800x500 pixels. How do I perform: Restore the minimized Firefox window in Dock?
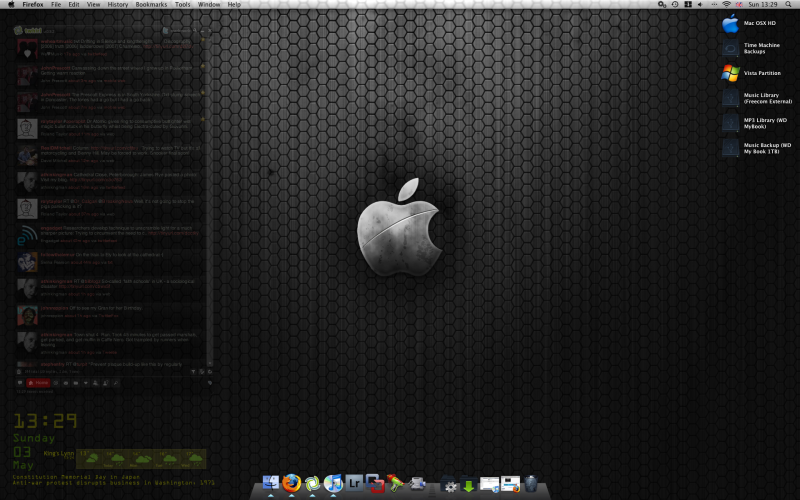click(510, 484)
